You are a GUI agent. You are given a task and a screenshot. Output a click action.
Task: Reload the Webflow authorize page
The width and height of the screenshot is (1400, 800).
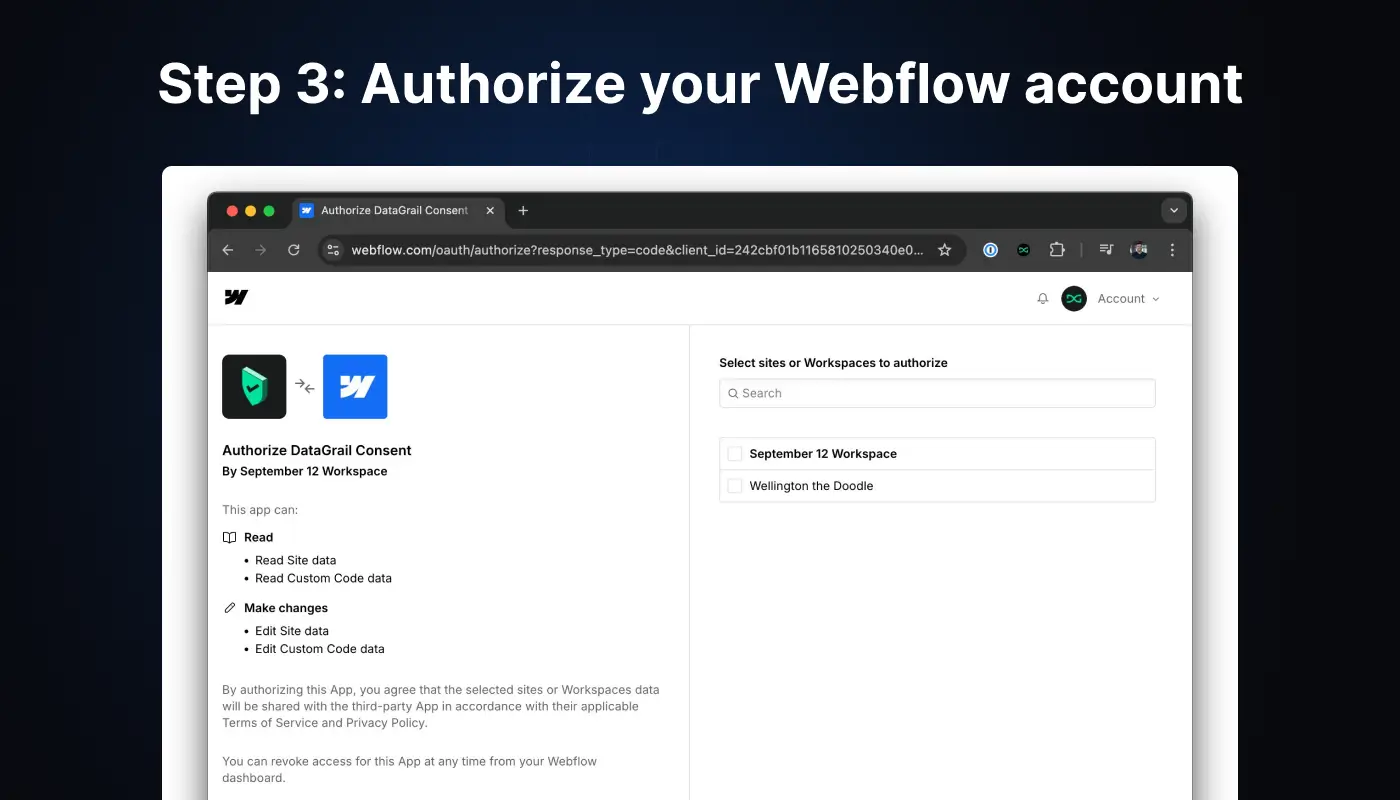[294, 250]
